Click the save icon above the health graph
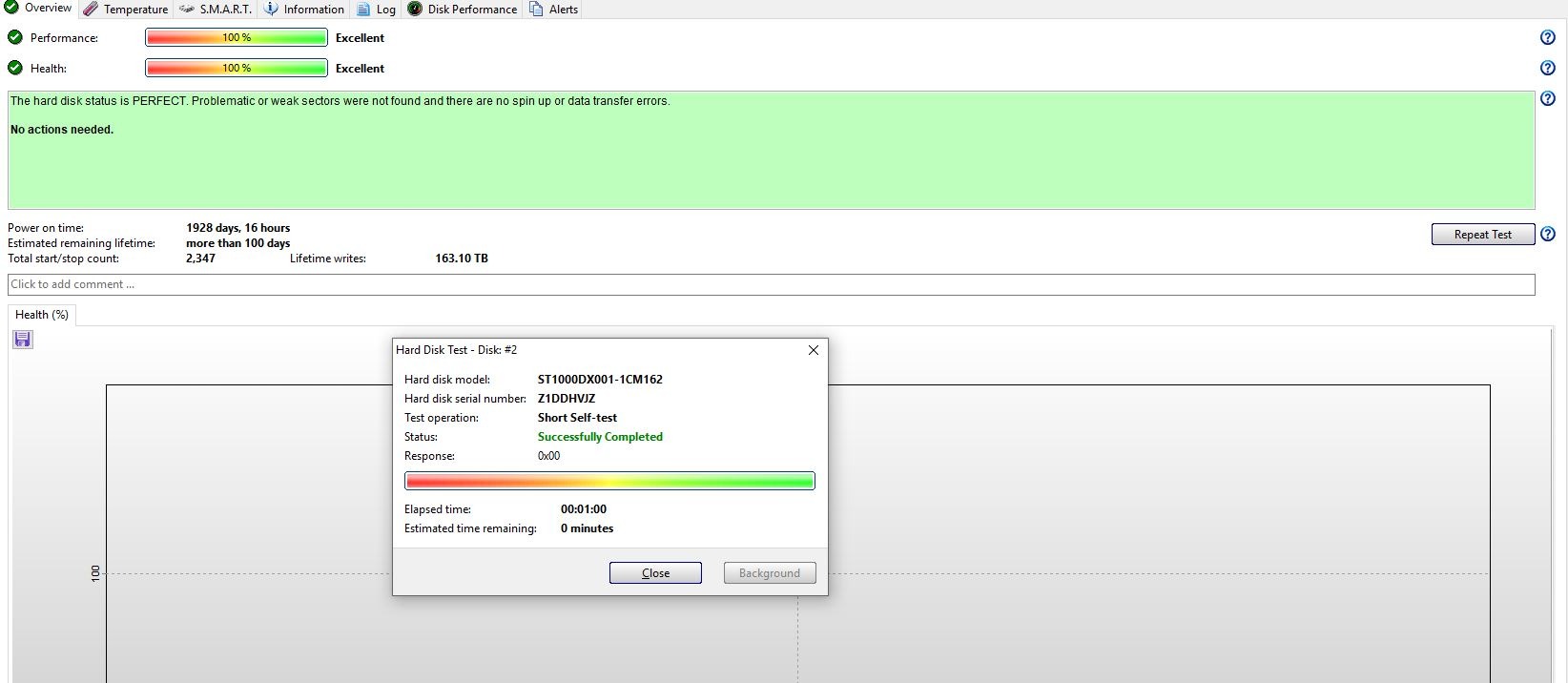Viewport: 1568px width, 683px height. [x=23, y=340]
